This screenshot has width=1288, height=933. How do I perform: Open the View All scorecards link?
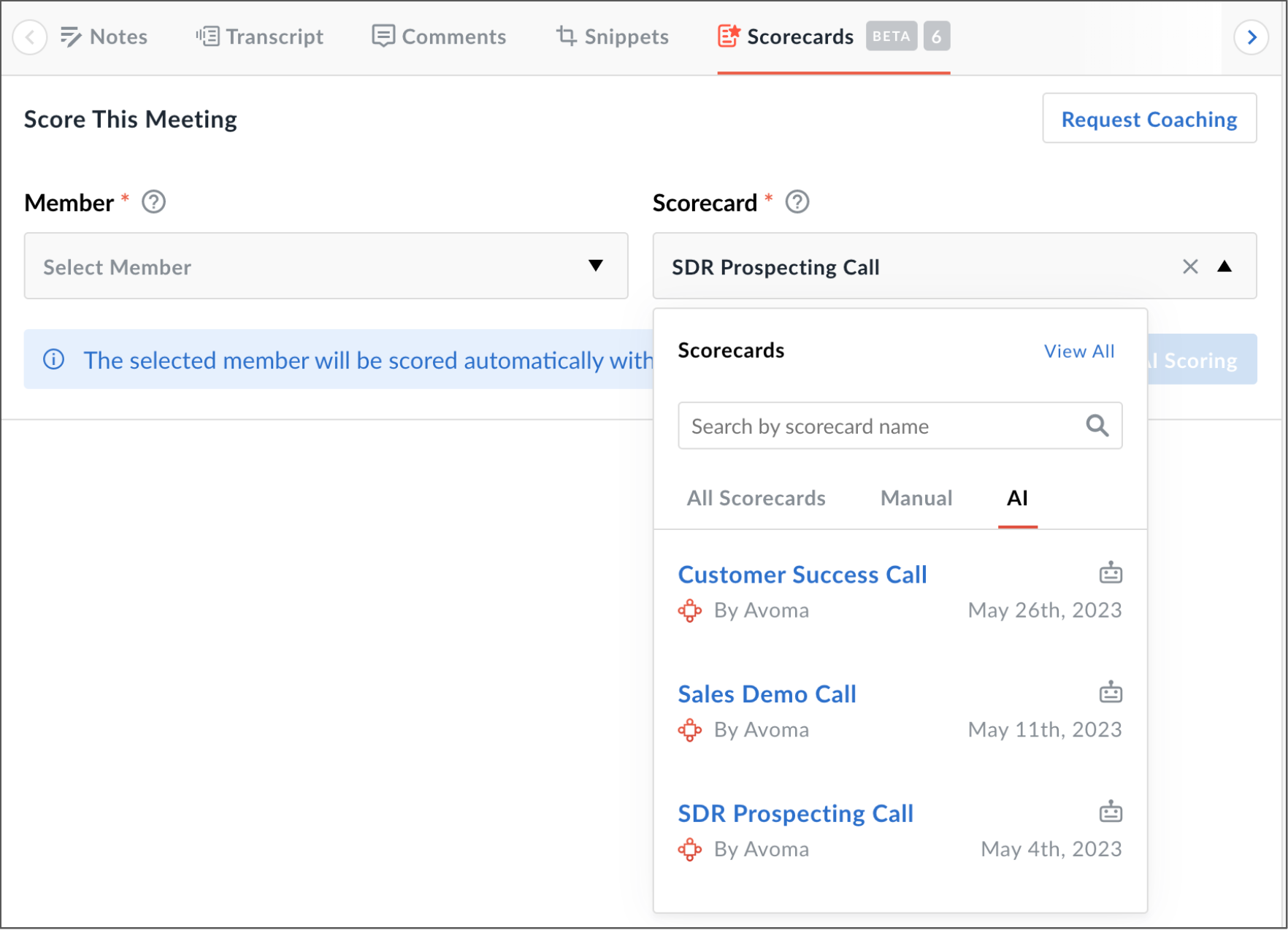1079,352
